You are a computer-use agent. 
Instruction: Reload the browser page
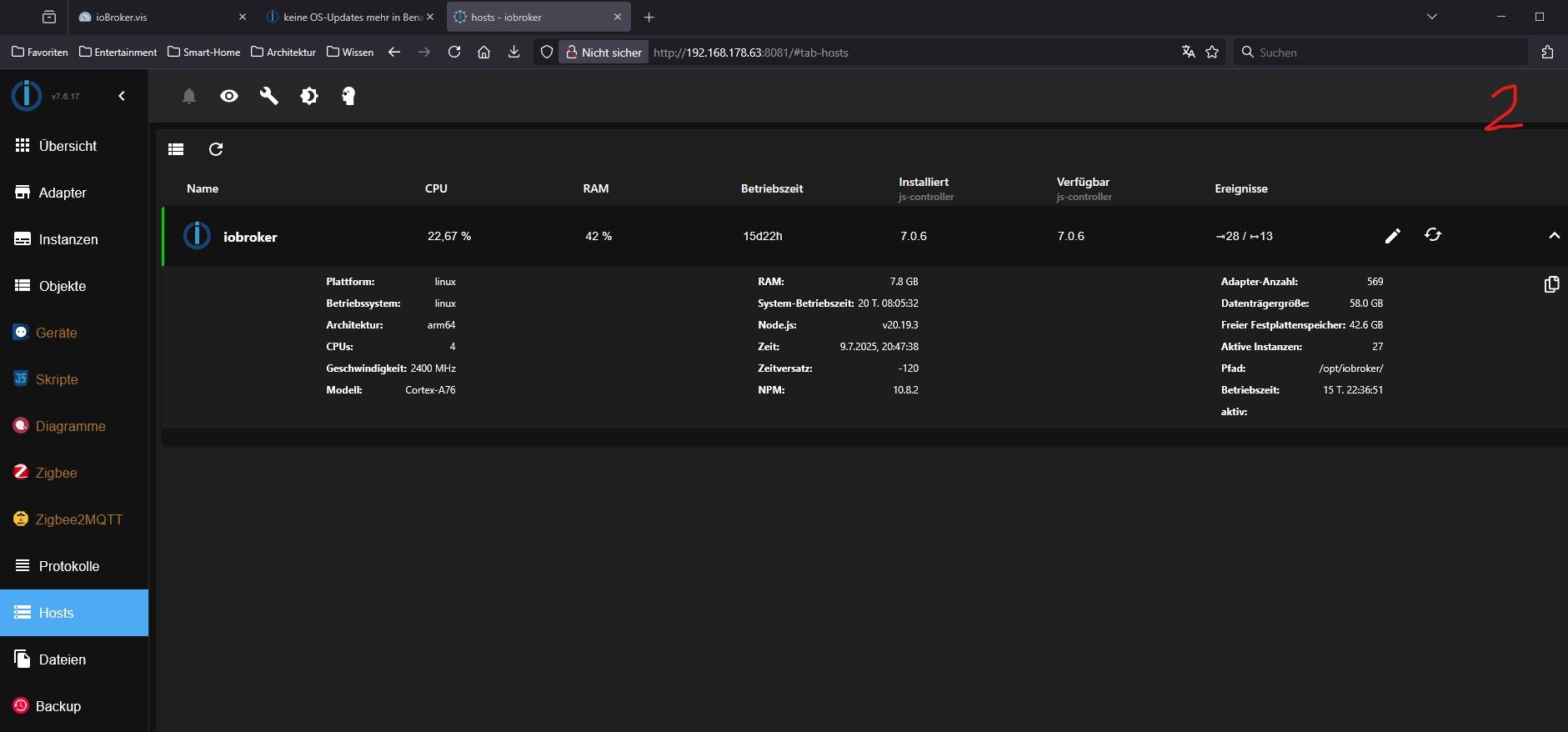click(x=454, y=52)
